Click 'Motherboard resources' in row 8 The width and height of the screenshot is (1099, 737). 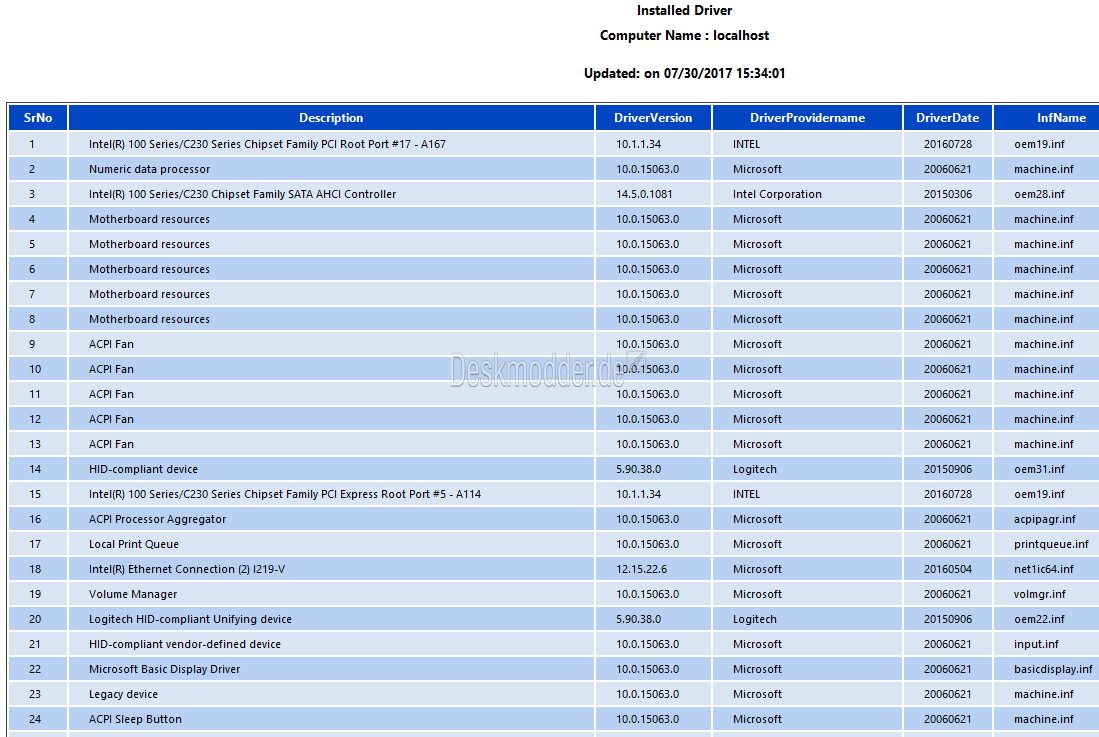149,319
